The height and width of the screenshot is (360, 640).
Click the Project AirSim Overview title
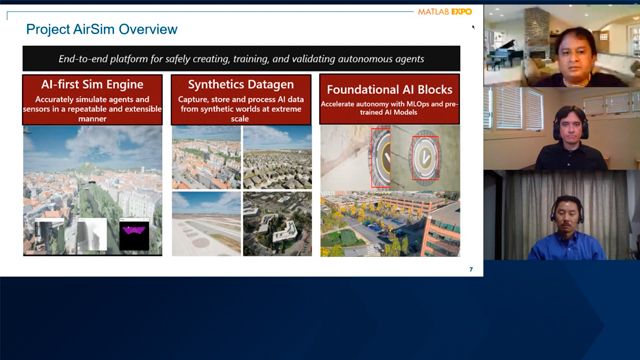point(102,29)
